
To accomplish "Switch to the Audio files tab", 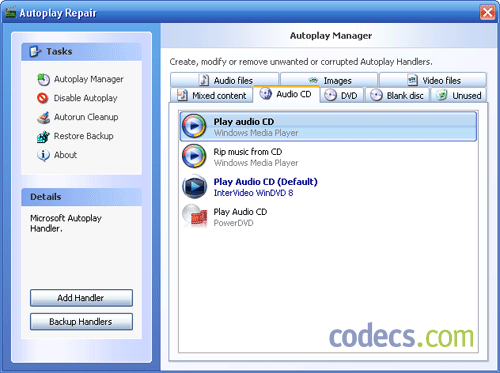I will click(224, 80).
